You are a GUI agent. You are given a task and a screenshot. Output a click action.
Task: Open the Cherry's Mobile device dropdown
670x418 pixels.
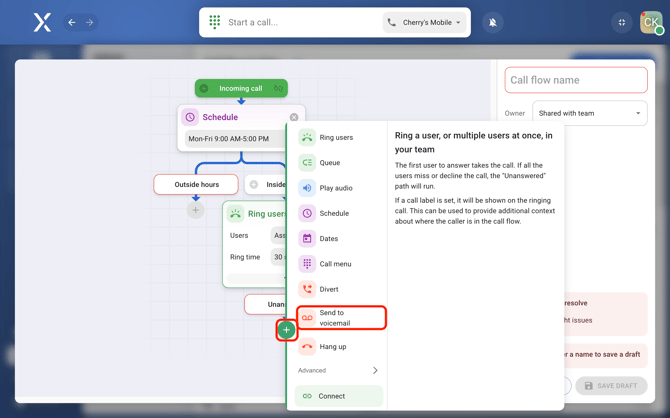point(425,22)
